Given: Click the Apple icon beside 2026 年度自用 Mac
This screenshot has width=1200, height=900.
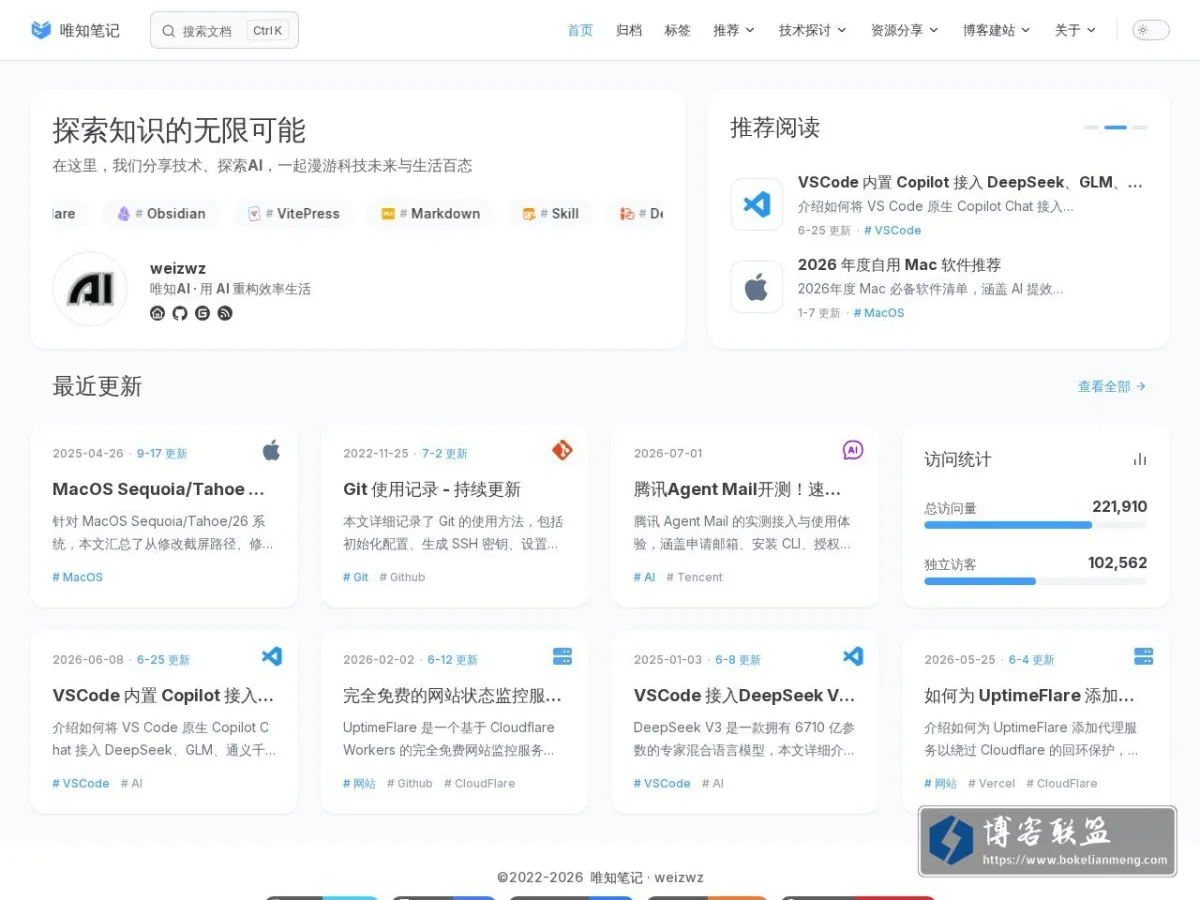Looking at the screenshot, I should [x=757, y=287].
